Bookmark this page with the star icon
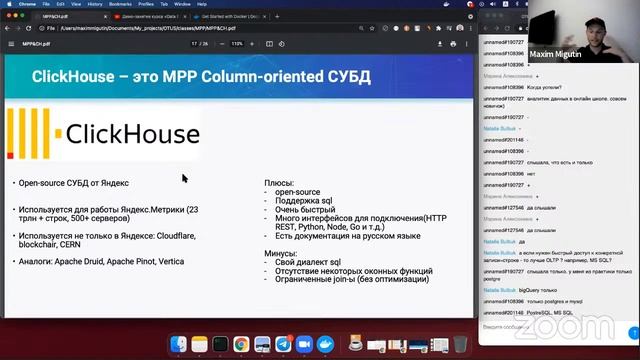The width and height of the screenshot is (640, 360). (x=372, y=28)
